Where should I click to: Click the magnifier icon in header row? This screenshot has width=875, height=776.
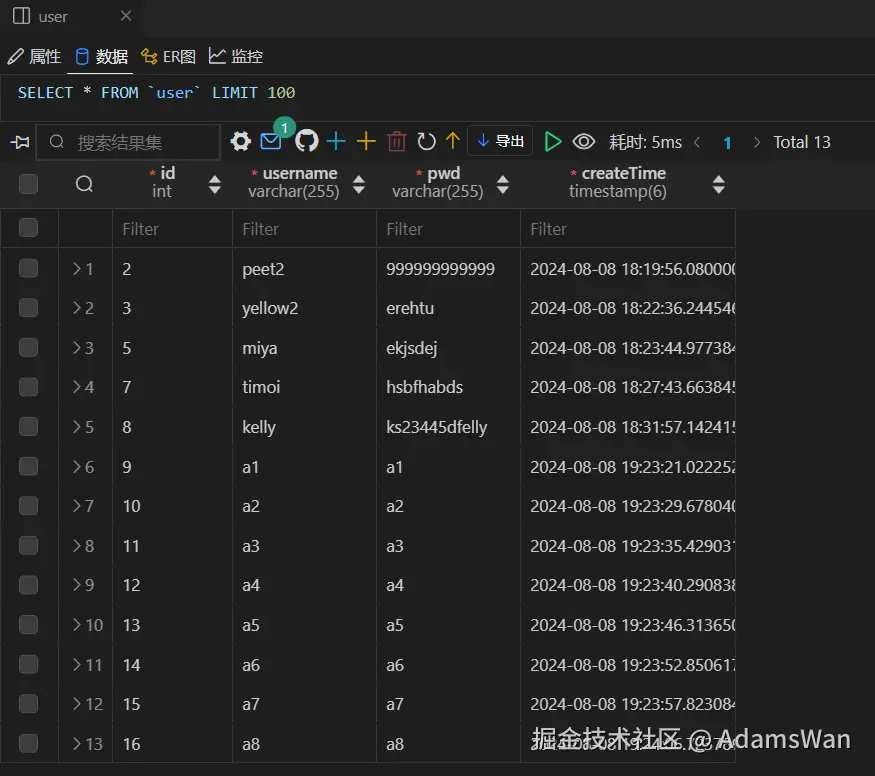point(84,184)
